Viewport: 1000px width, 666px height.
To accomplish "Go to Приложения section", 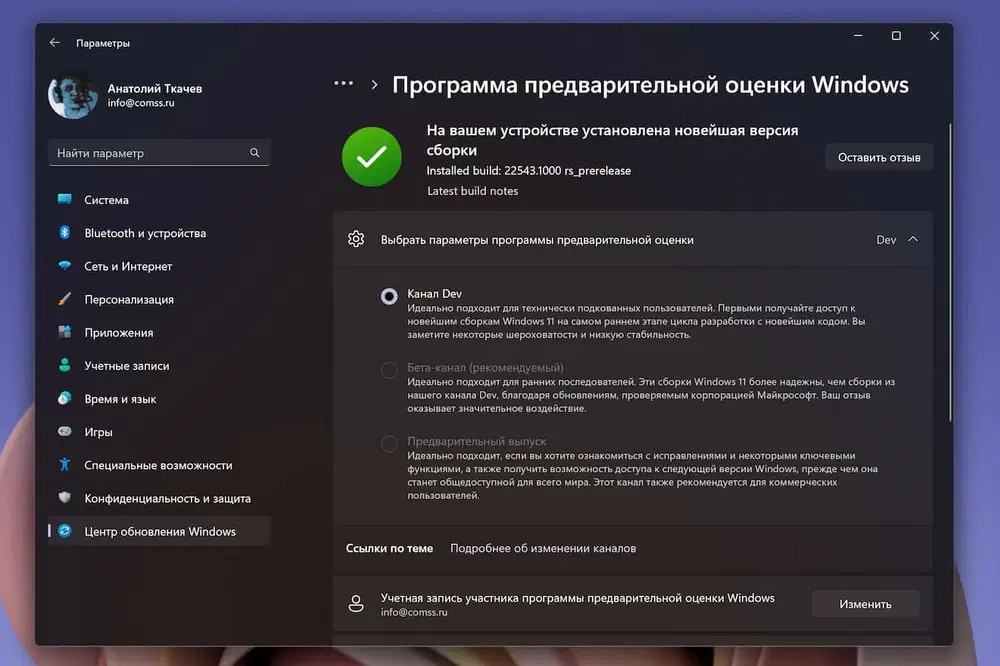I will [x=159, y=332].
